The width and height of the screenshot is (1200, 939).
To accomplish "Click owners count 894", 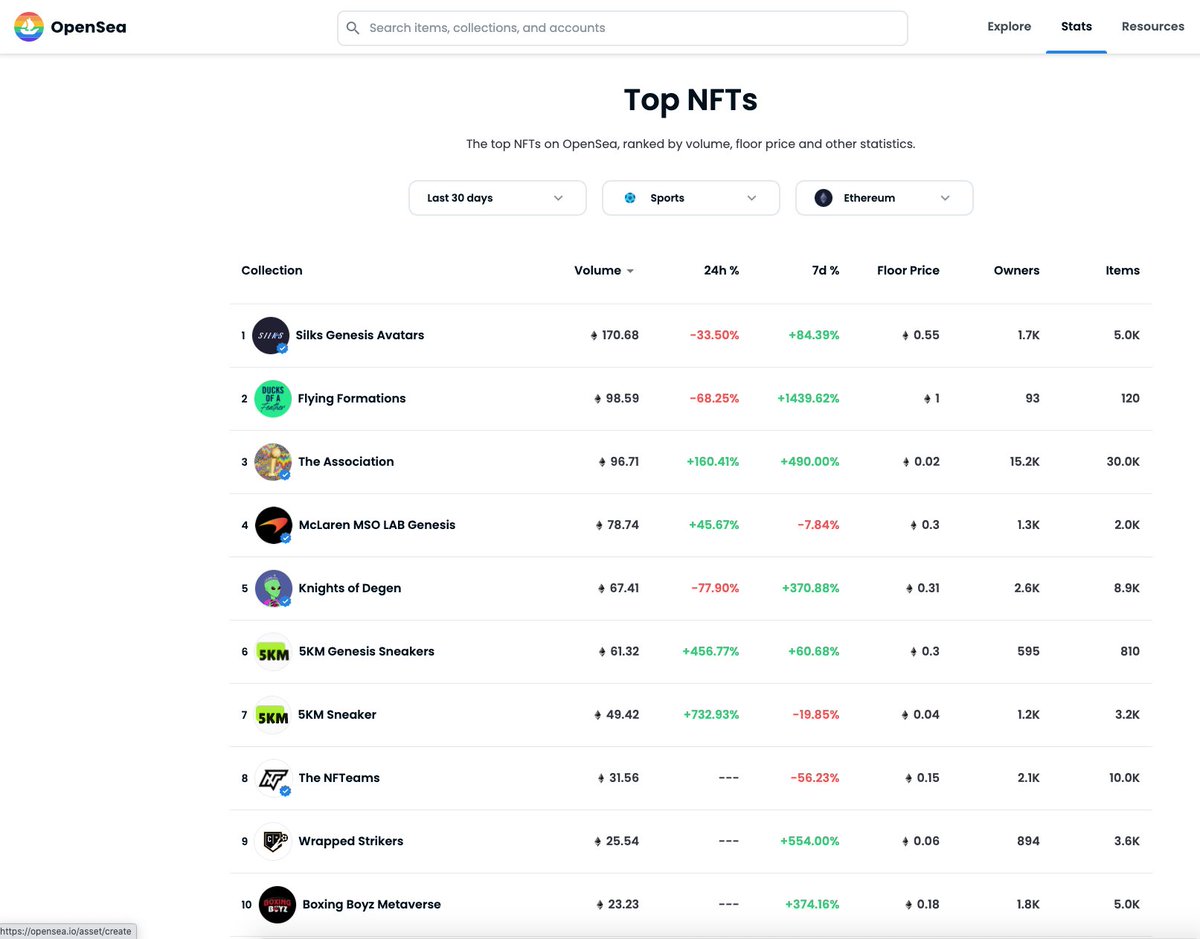I will pyautogui.click(x=1028, y=841).
